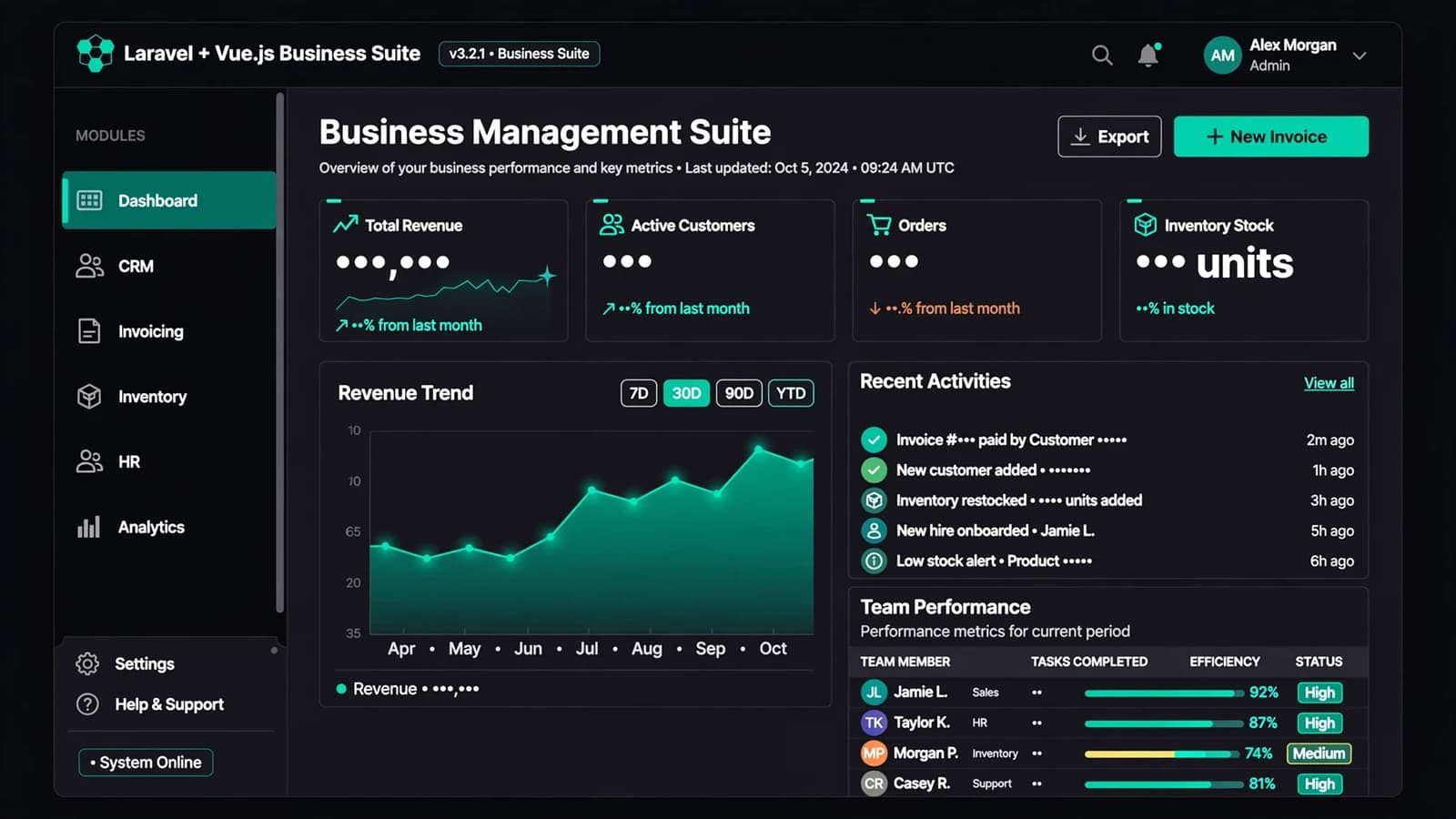Click 'New hire onboarded • Jamie L.' activity
The height and width of the screenshot is (819, 1456).
click(996, 531)
